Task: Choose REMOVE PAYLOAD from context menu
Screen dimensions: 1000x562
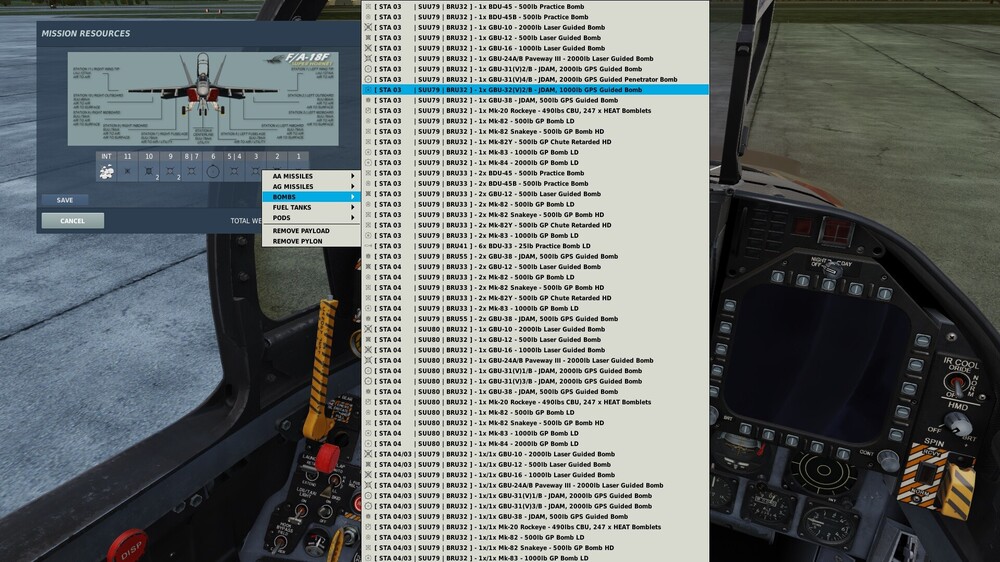Action: point(311,231)
